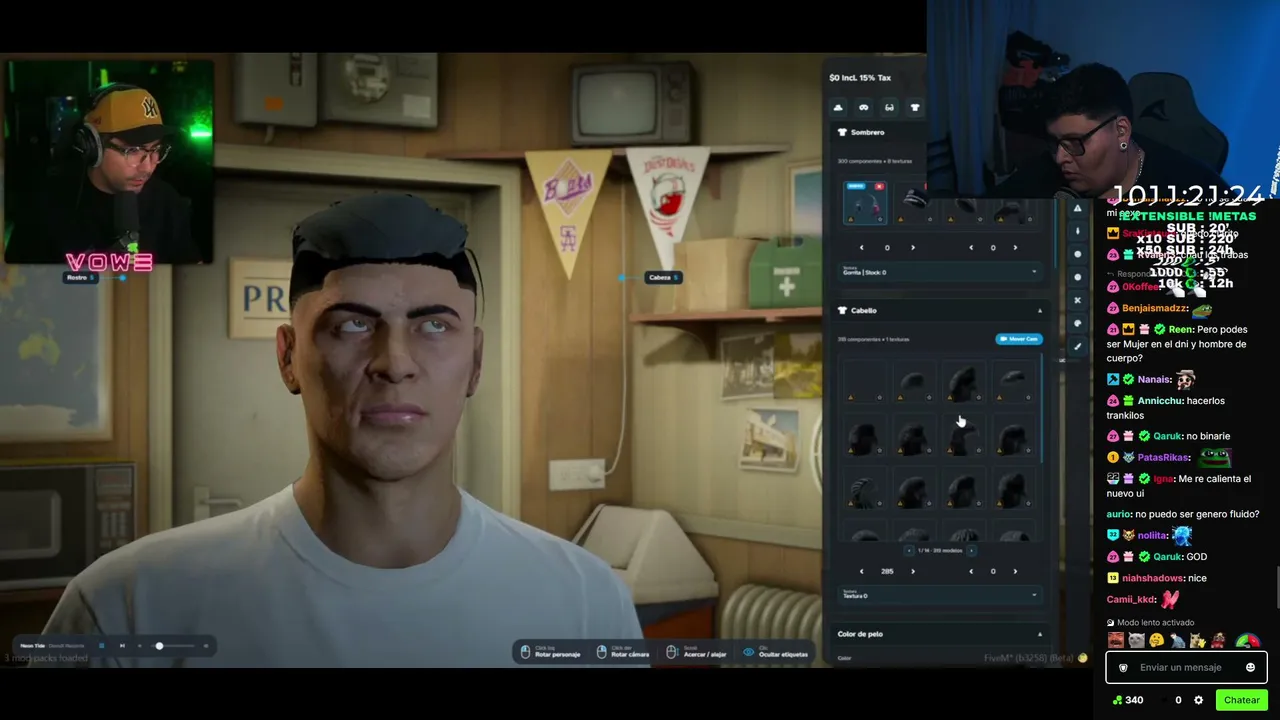Click the Mover Cam button

pyautogui.click(x=1019, y=339)
